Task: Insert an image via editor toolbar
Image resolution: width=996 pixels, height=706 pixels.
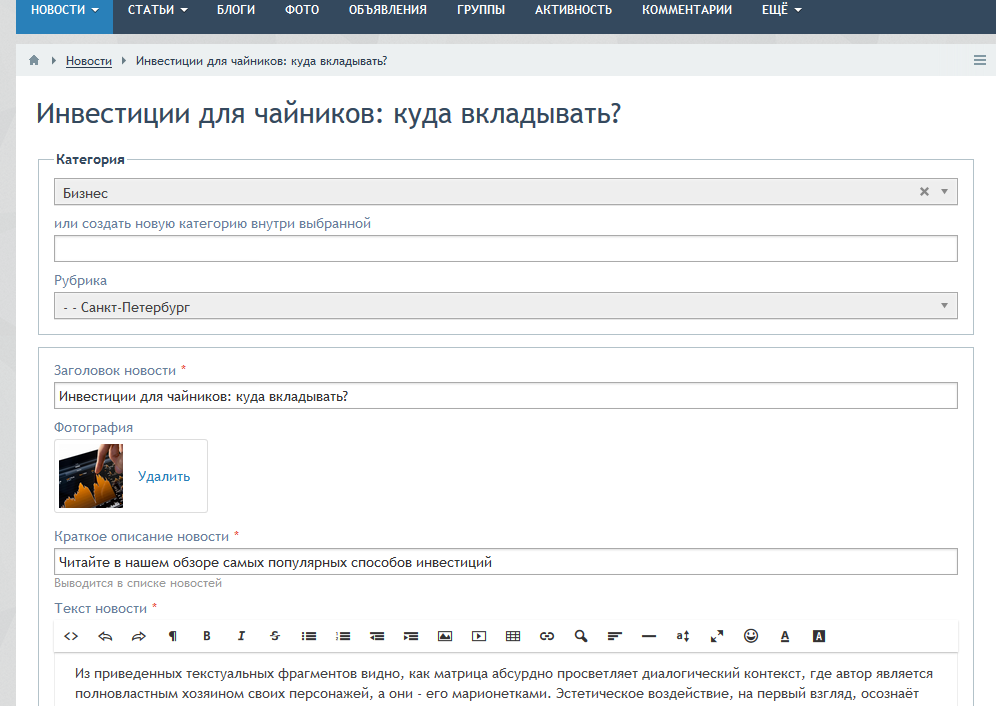Action: tap(445, 636)
